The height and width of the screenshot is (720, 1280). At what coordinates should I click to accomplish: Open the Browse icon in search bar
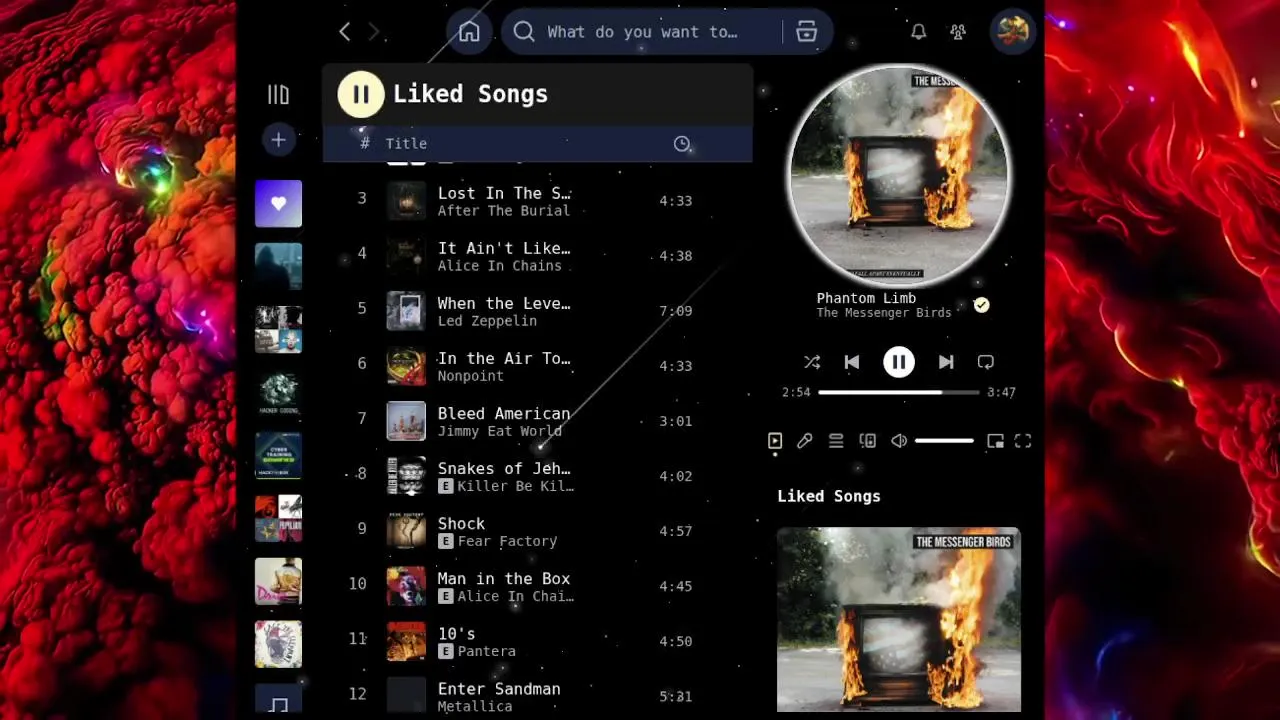click(x=807, y=32)
